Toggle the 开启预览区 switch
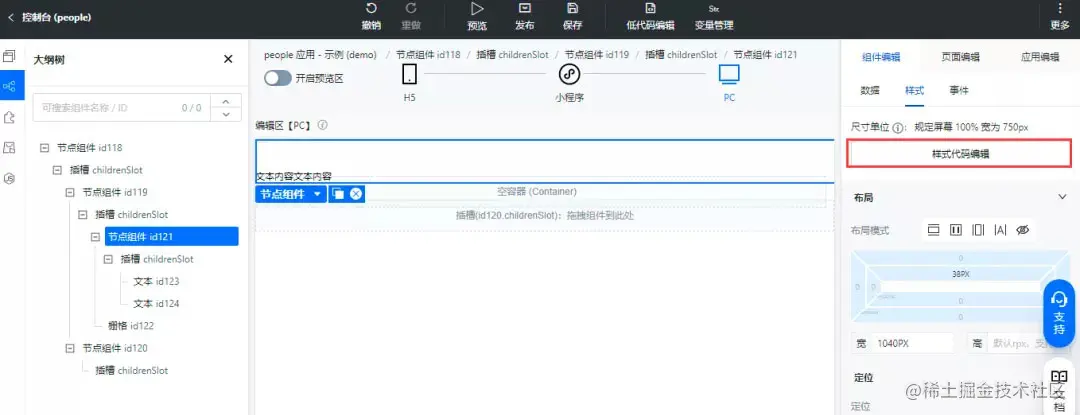This screenshot has width=1080, height=415. [278, 78]
